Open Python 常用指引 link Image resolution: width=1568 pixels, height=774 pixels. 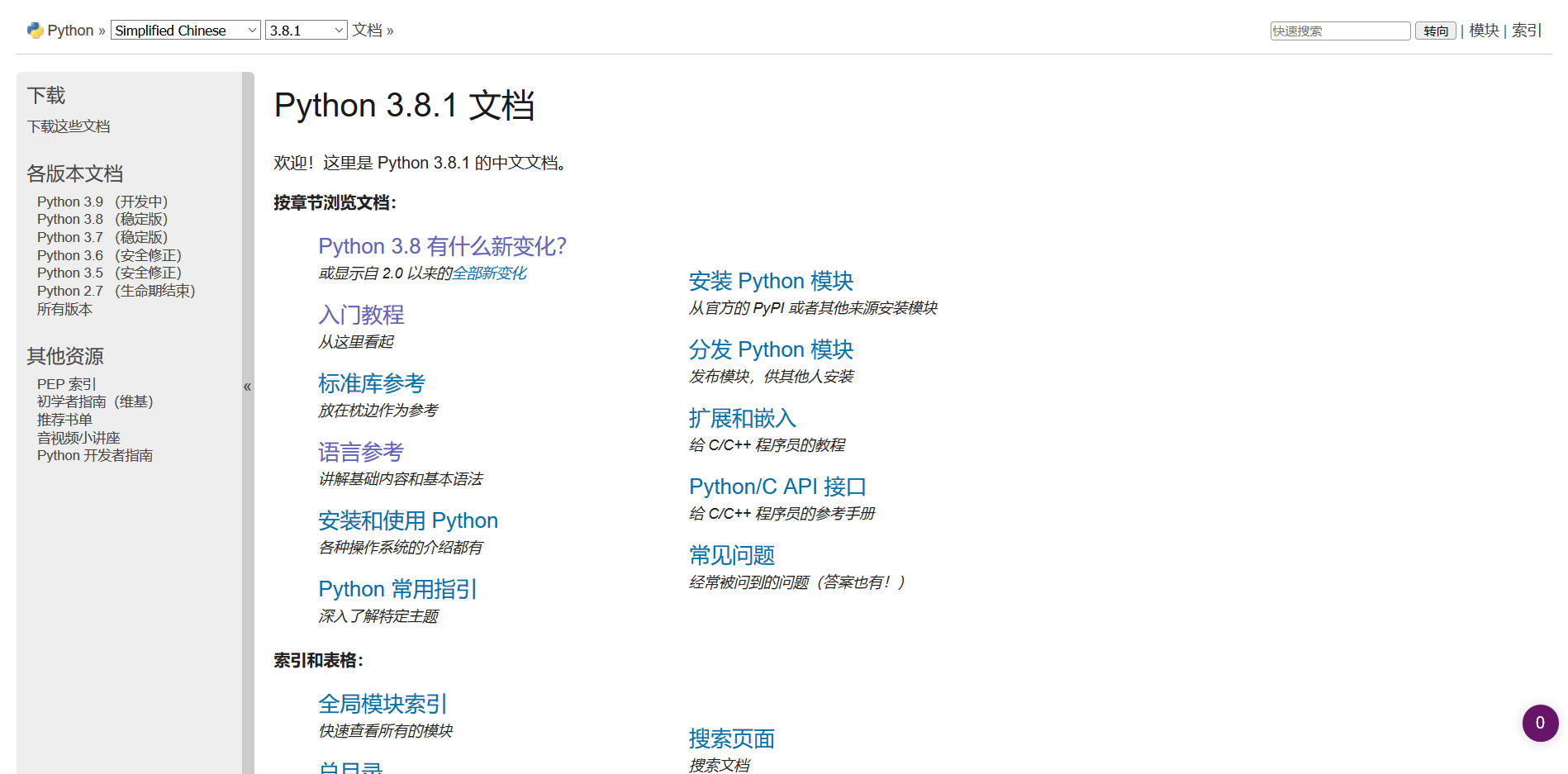click(397, 589)
